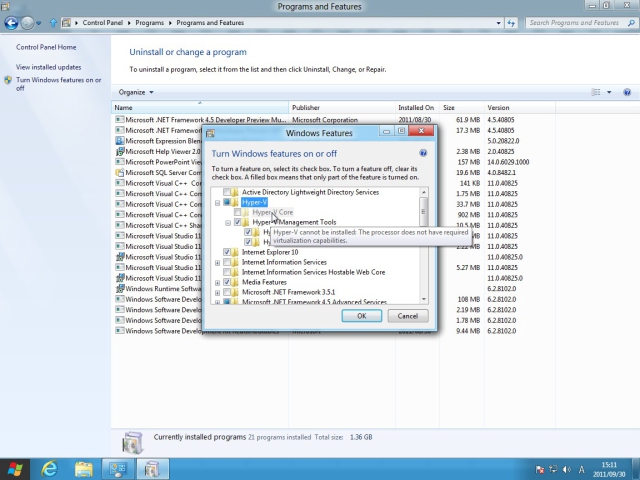Image resolution: width=640 pixels, height=480 pixels.
Task: Open view options dropdown arrow
Action: [609, 92]
